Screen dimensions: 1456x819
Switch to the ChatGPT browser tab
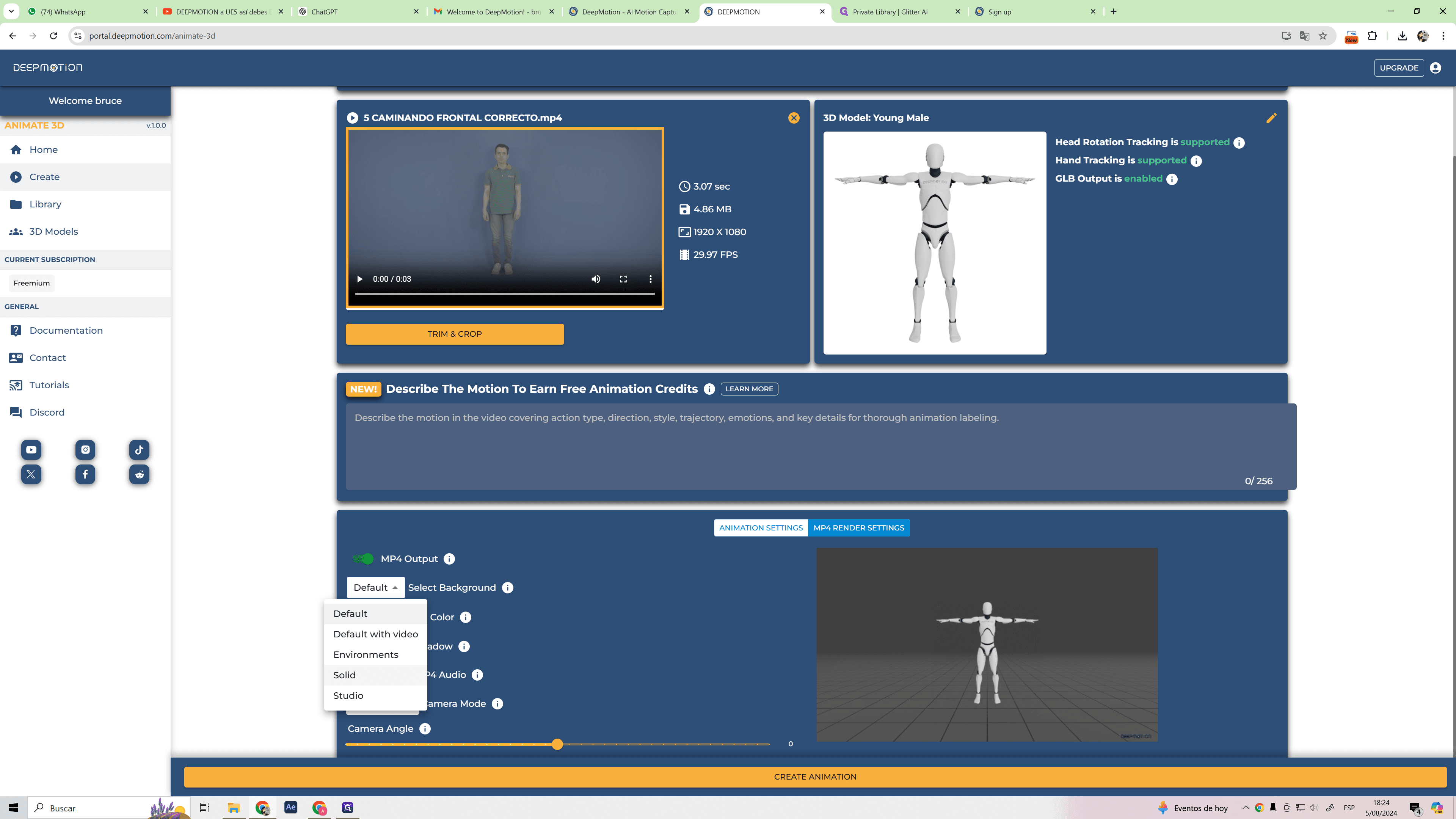pos(358,11)
